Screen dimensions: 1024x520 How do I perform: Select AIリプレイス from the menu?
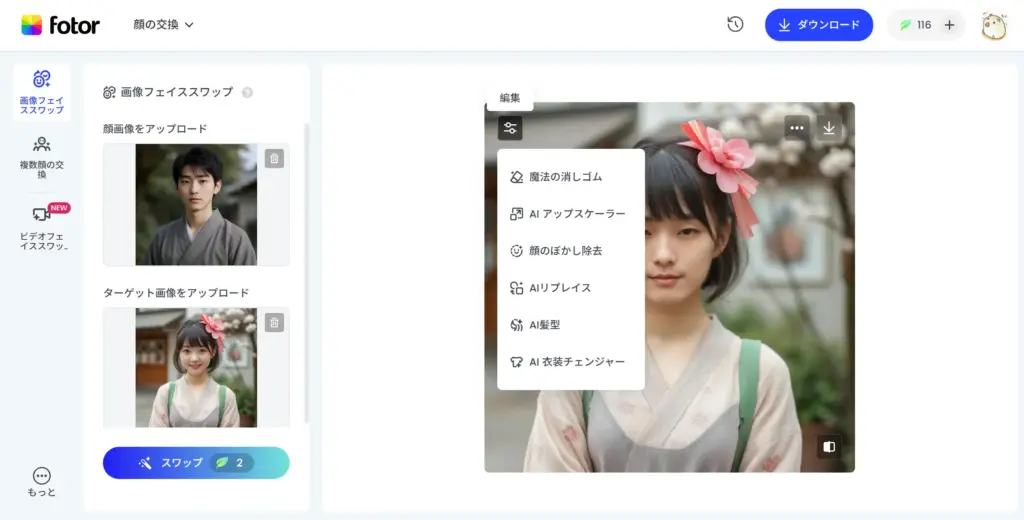571,287
